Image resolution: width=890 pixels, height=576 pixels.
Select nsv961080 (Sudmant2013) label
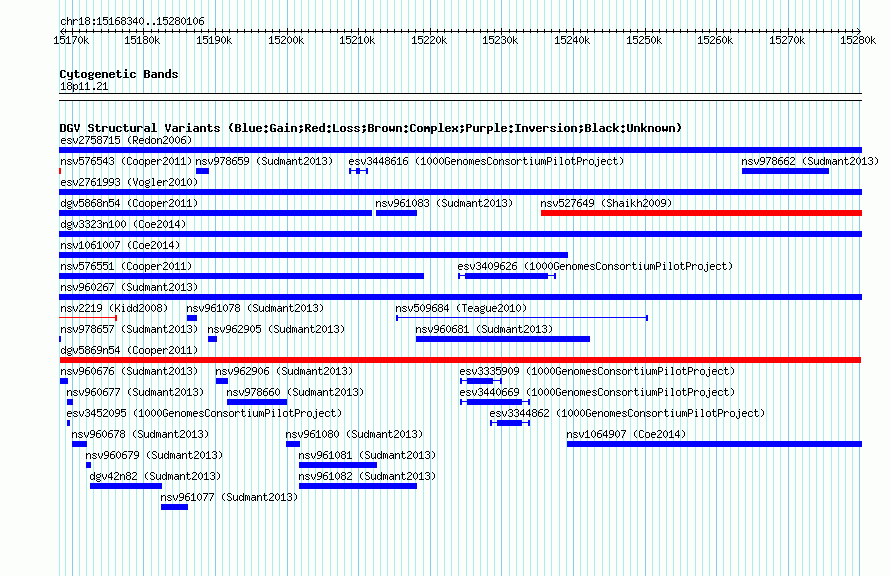354,434
